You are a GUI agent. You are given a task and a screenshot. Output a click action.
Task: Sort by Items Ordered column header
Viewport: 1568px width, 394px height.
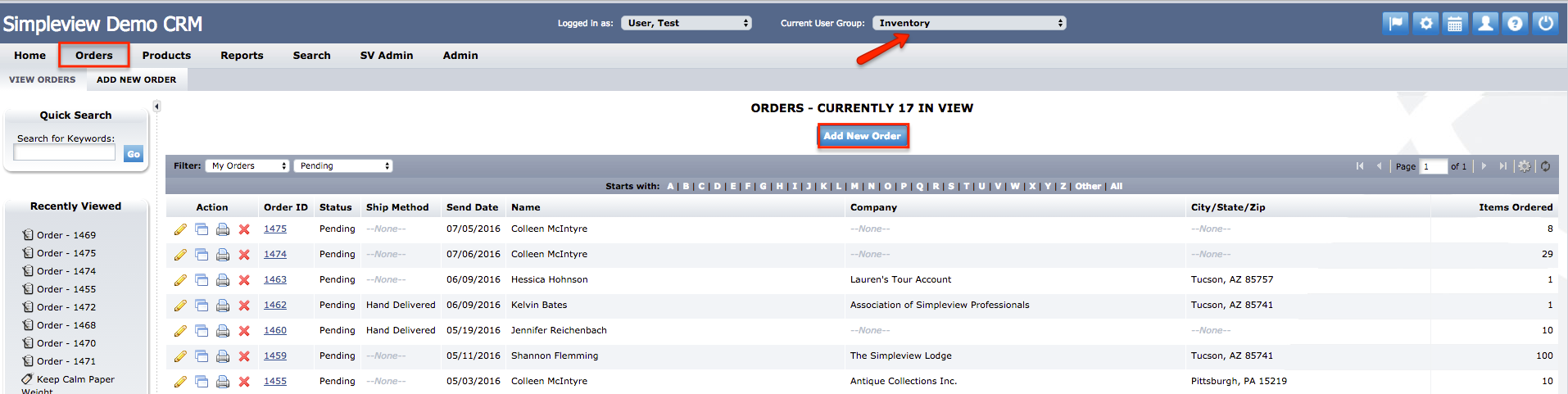click(x=1516, y=207)
